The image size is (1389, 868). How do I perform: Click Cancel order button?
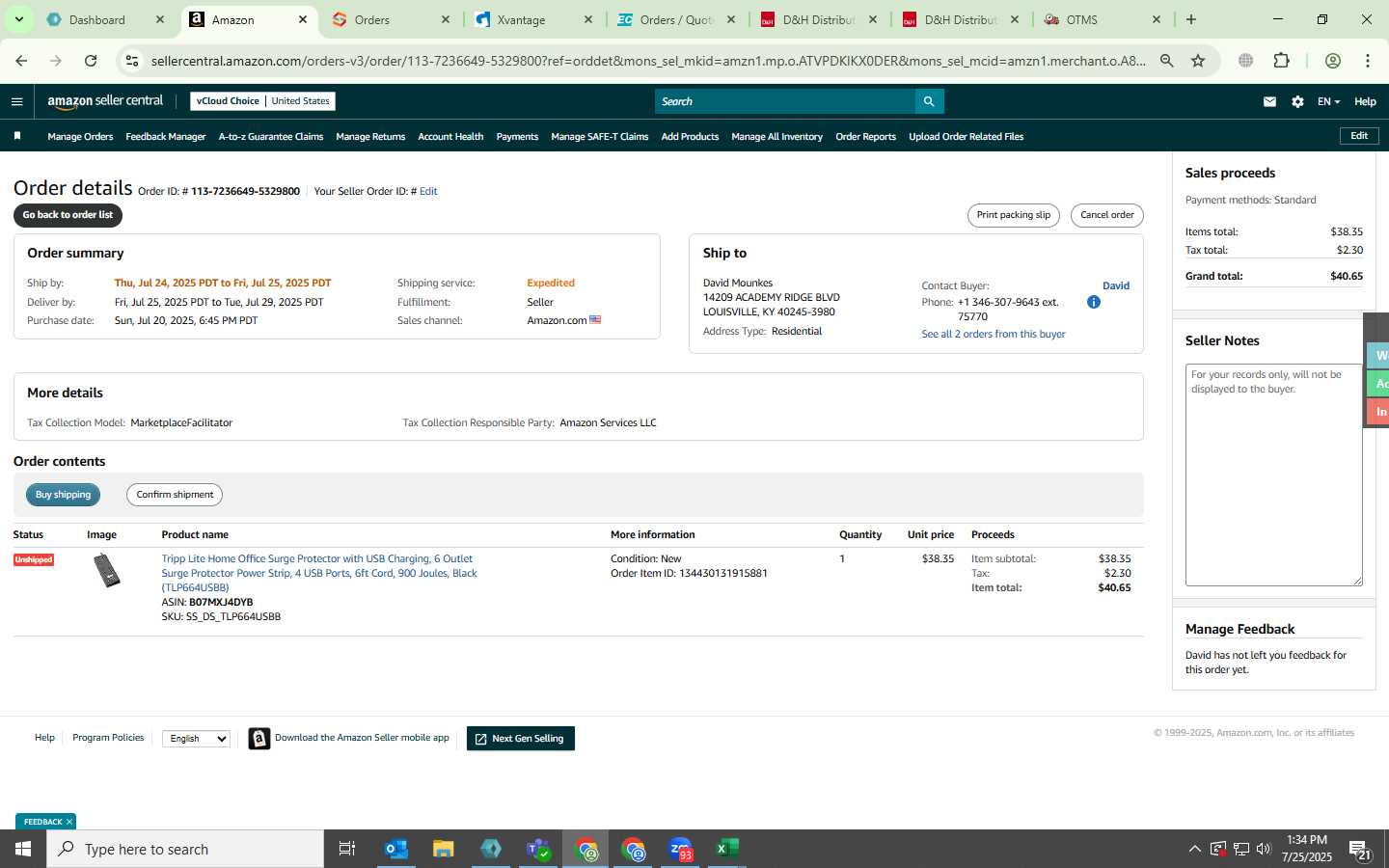tap(1106, 215)
